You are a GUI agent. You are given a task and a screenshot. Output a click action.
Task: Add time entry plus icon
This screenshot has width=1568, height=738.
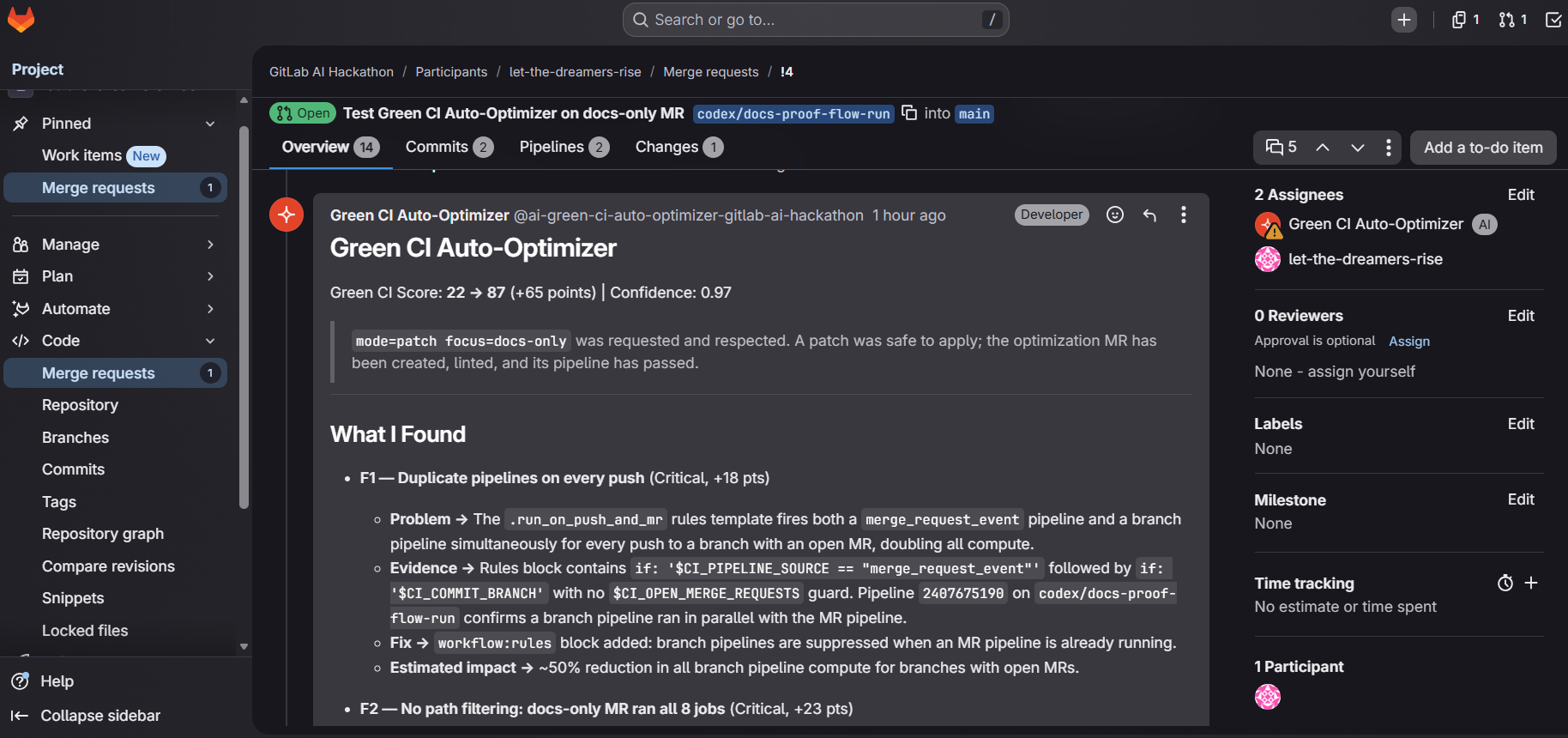pyautogui.click(x=1531, y=583)
